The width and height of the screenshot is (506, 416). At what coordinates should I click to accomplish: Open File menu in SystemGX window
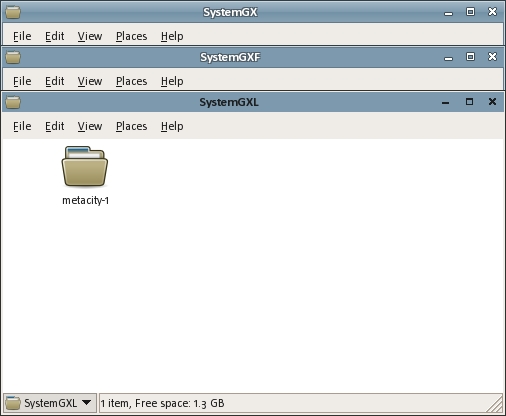click(x=22, y=36)
